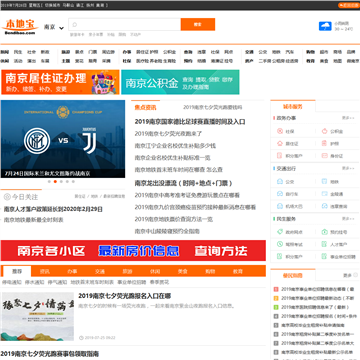Viewport: 360px width, 360px height.
Task: Click the 地铁 subway icon
Action: coord(325,182)
